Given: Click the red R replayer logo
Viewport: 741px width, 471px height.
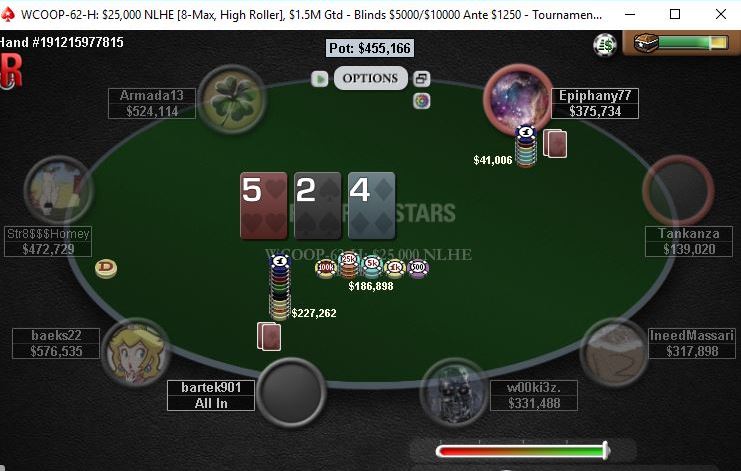Looking at the screenshot, I should pyautogui.click(x=11, y=71).
